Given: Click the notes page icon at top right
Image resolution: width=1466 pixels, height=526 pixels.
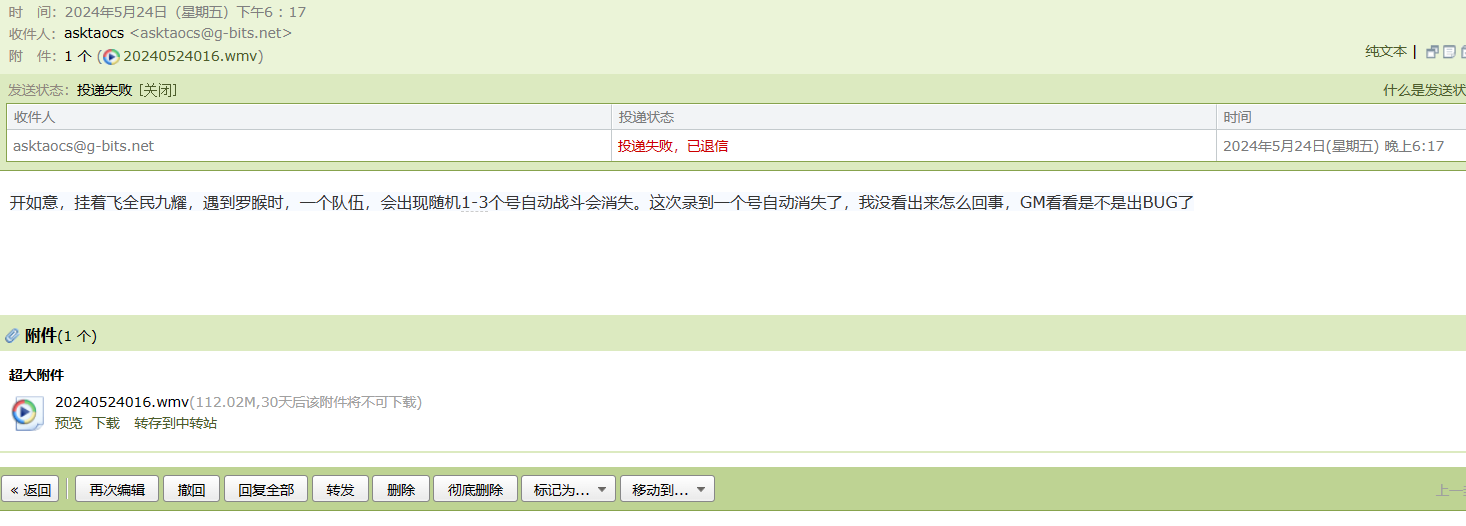Looking at the screenshot, I should click(1449, 52).
